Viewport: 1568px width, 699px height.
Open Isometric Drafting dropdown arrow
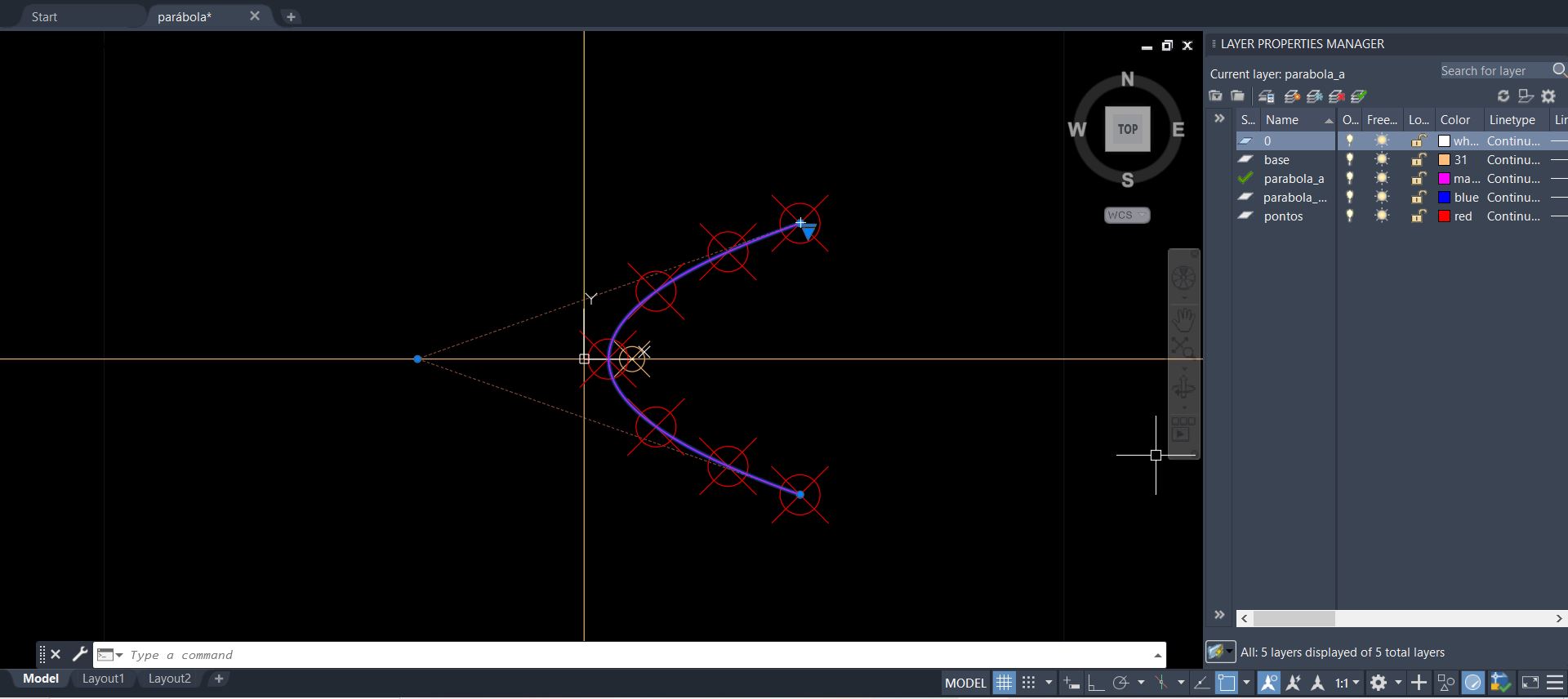pyautogui.click(x=1181, y=683)
